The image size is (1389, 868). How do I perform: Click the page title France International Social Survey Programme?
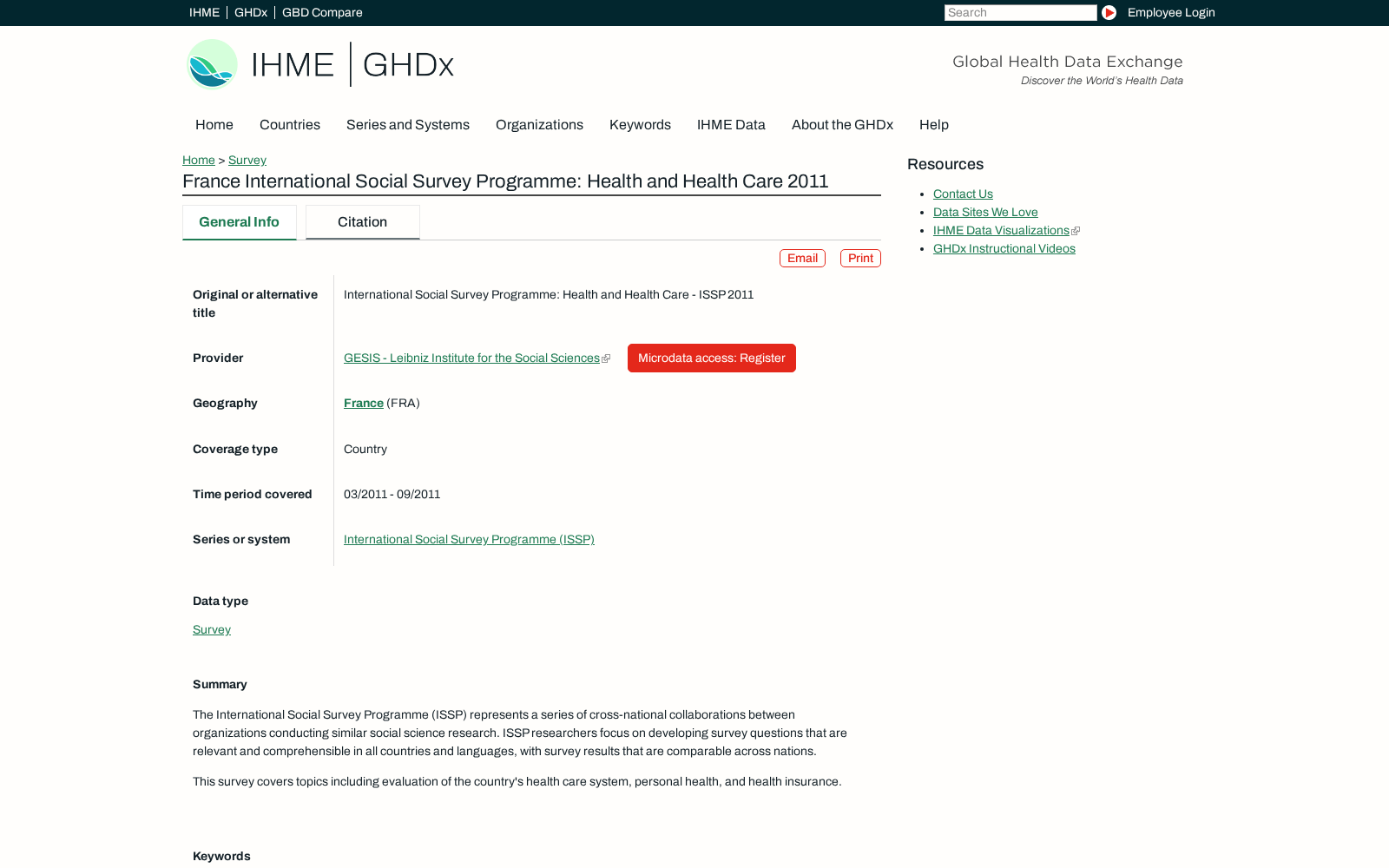[505, 181]
